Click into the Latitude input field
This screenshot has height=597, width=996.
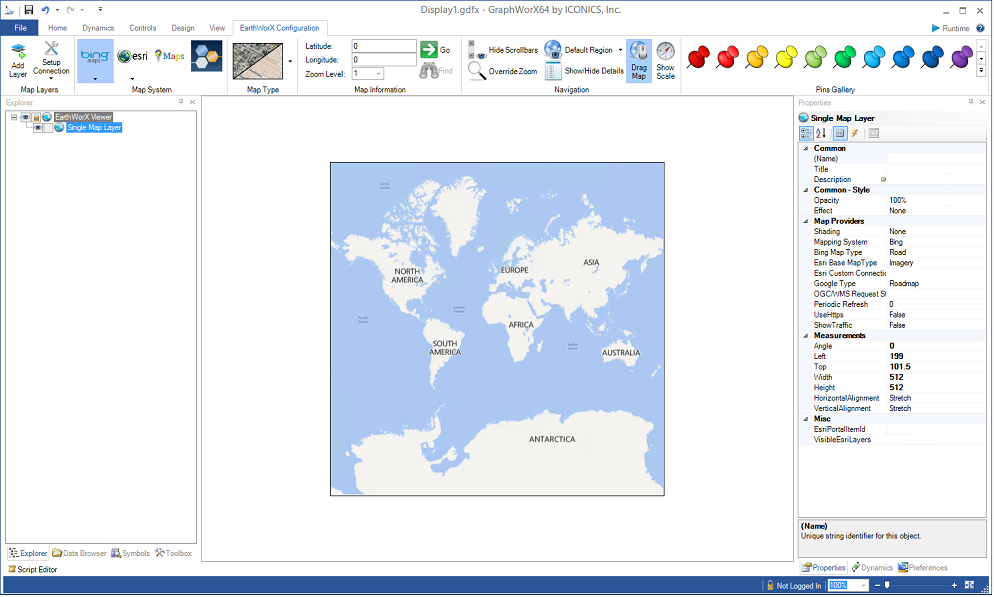coord(384,46)
